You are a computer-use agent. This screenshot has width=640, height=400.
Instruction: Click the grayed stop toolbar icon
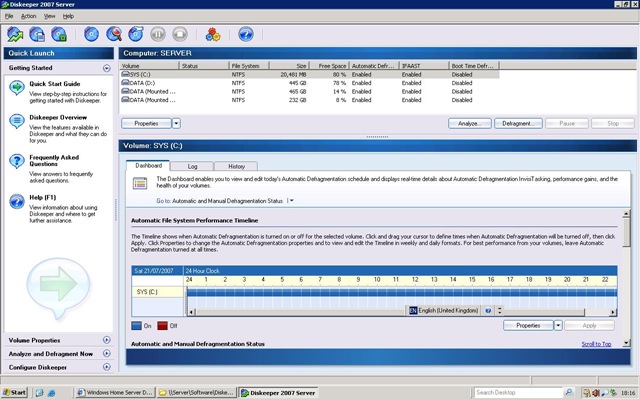180,34
